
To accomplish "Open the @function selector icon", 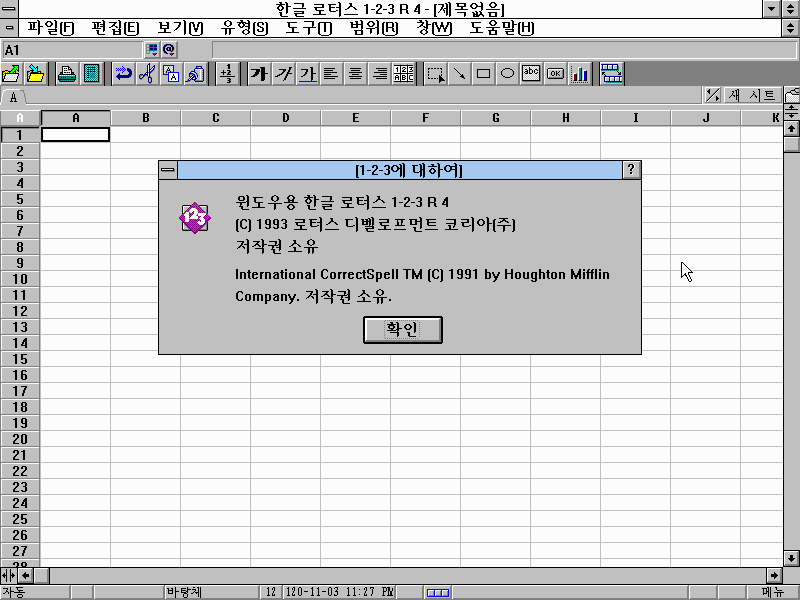I will [169, 49].
